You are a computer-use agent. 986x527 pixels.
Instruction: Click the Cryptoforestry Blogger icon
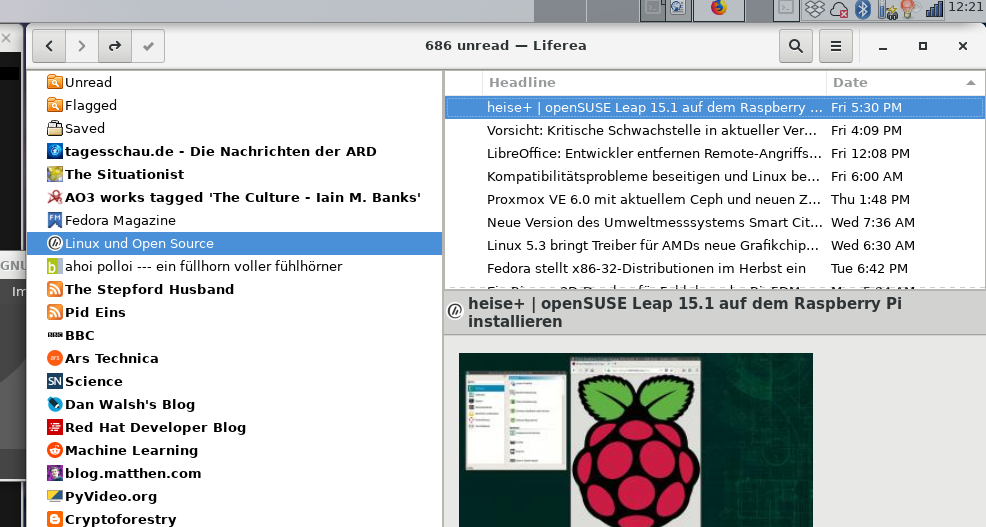coord(55,519)
